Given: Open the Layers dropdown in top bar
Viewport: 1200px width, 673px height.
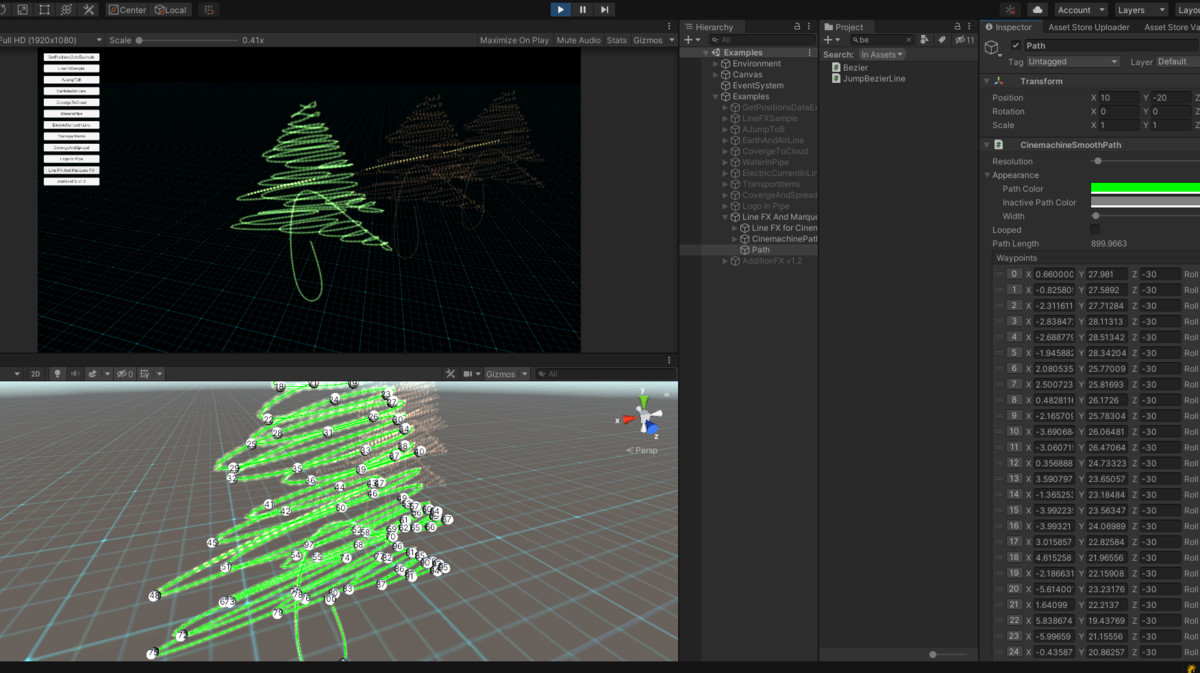Looking at the screenshot, I should tap(1140, 10).
